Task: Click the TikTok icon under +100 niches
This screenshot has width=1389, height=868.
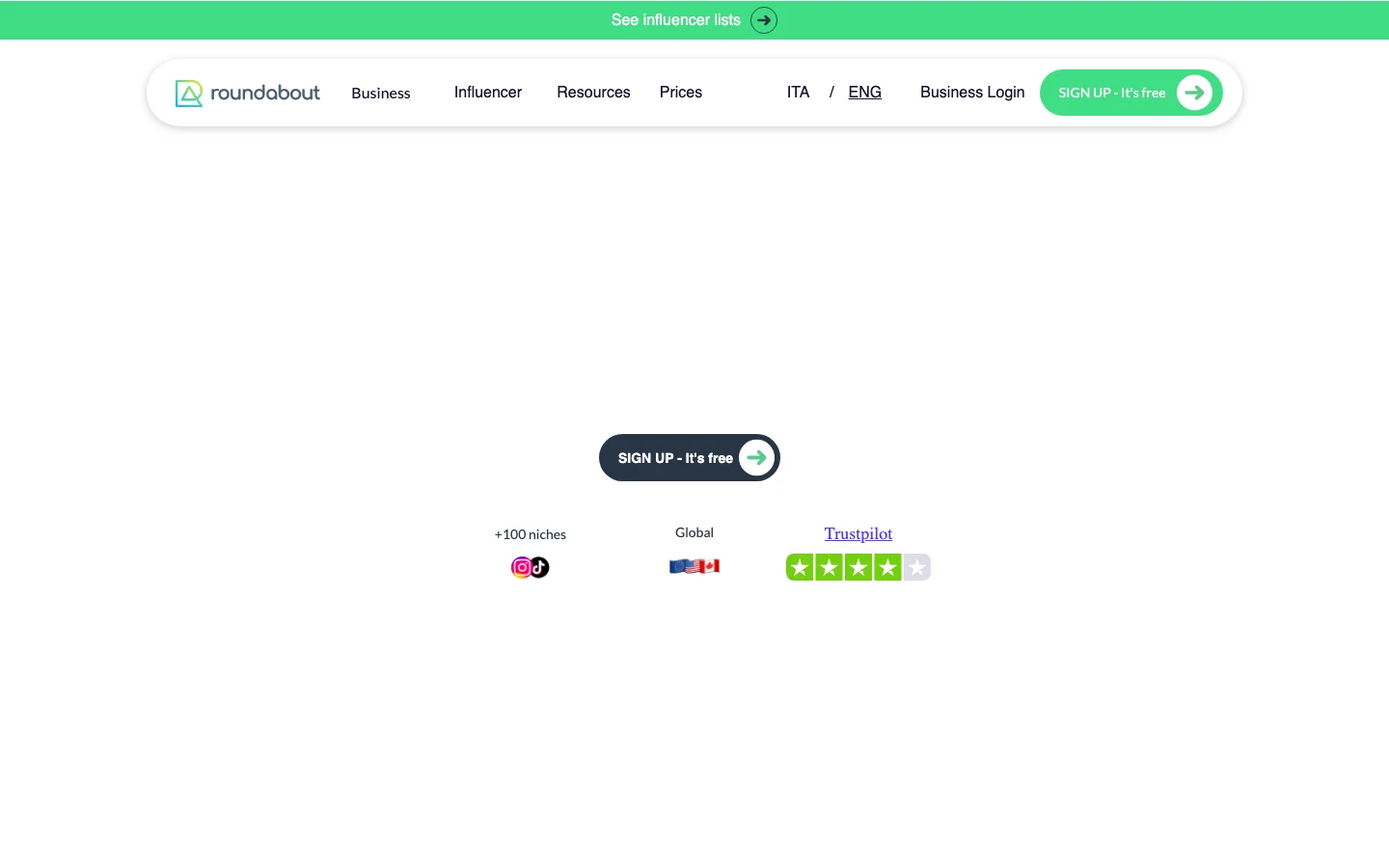Action: [540, 567]
